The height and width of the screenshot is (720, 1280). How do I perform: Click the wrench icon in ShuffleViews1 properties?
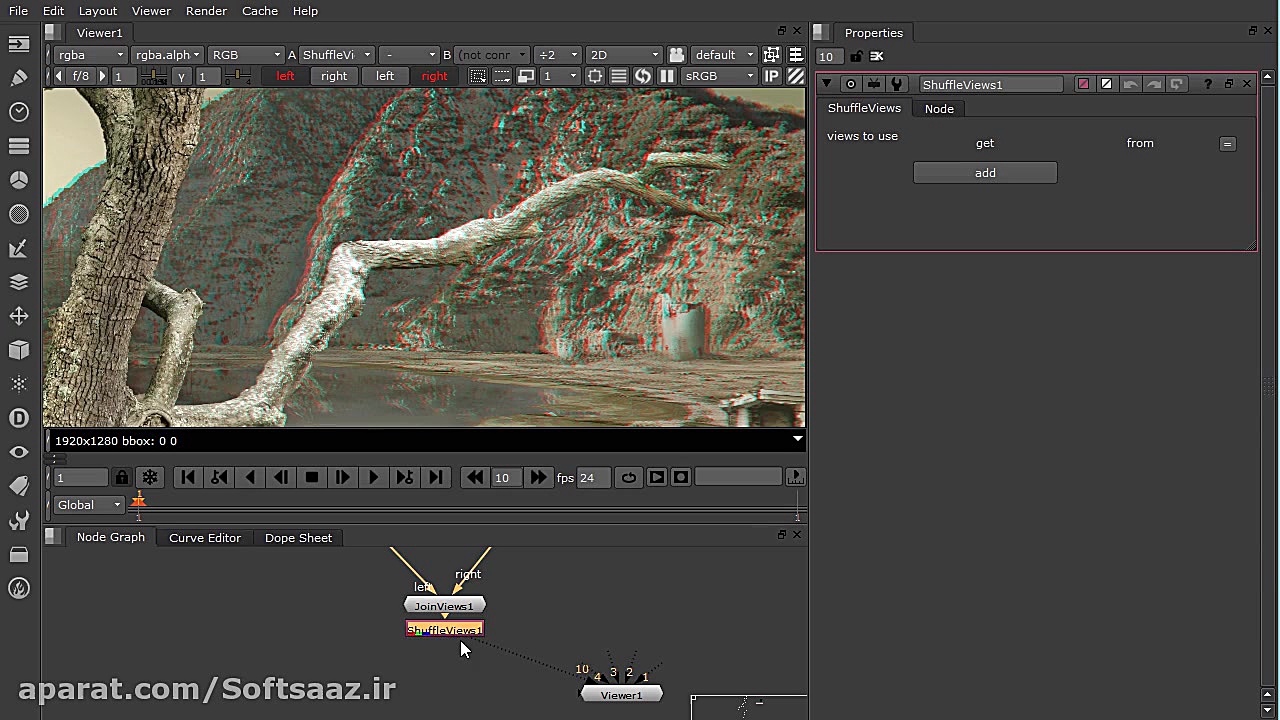click(897, 85)
